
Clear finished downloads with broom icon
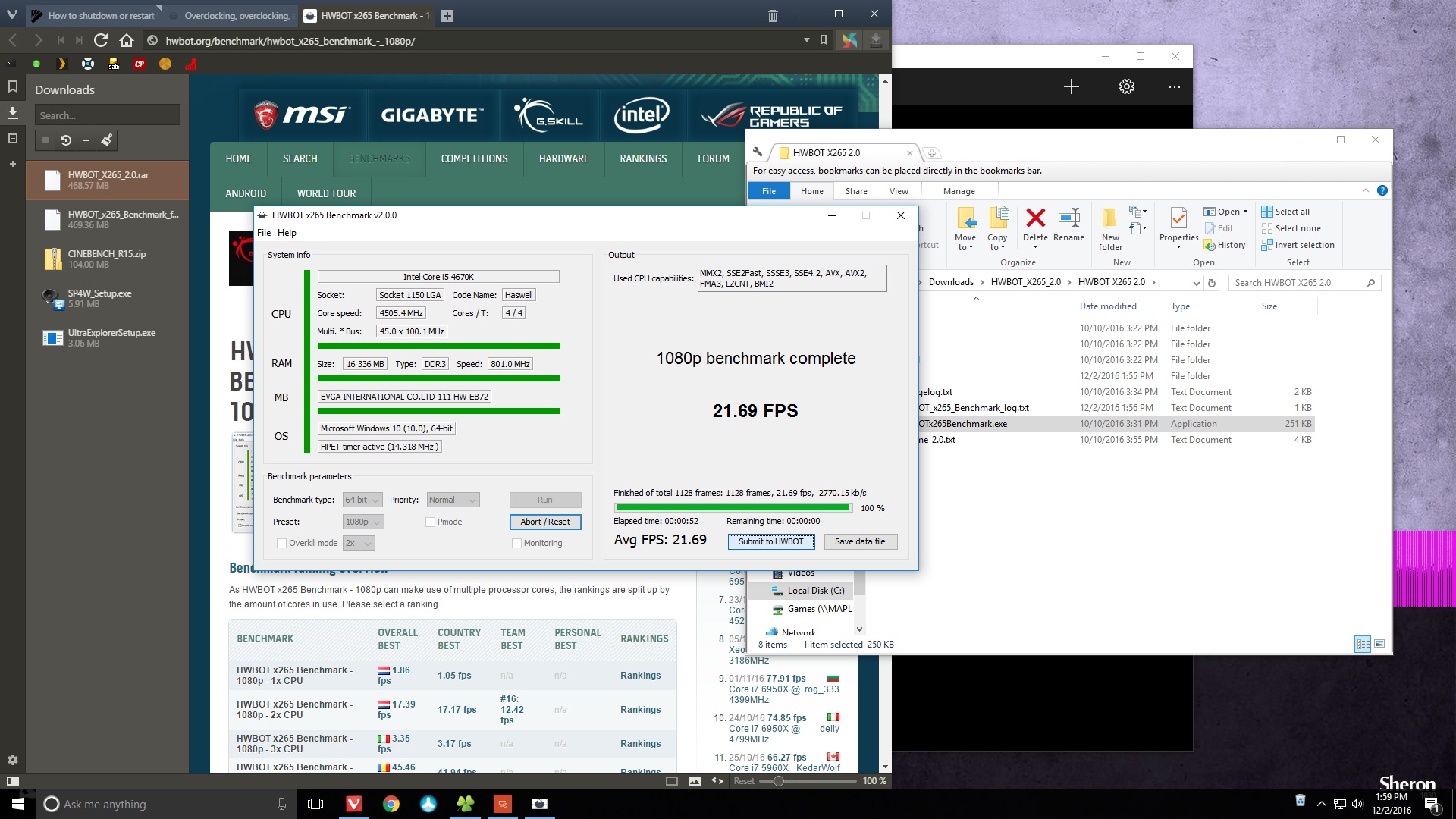click(107, 140)
